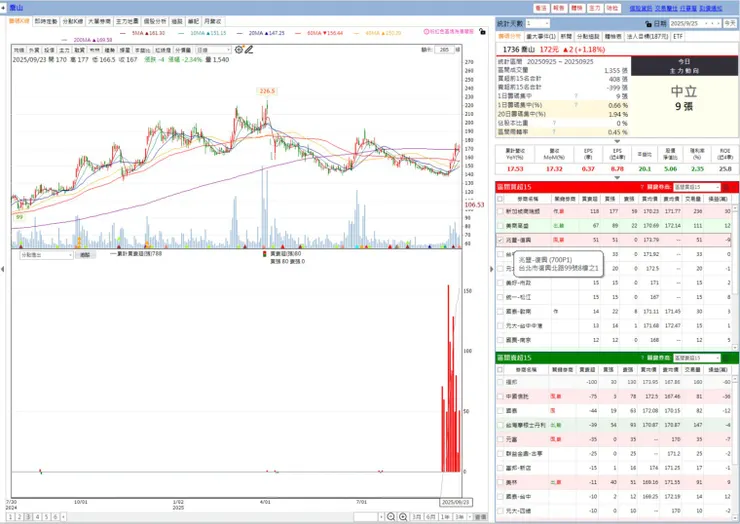The width and height of the screenshot is (740, 524).
Task: Open the 日線 period dropdown
Action: tap(213, 50)
